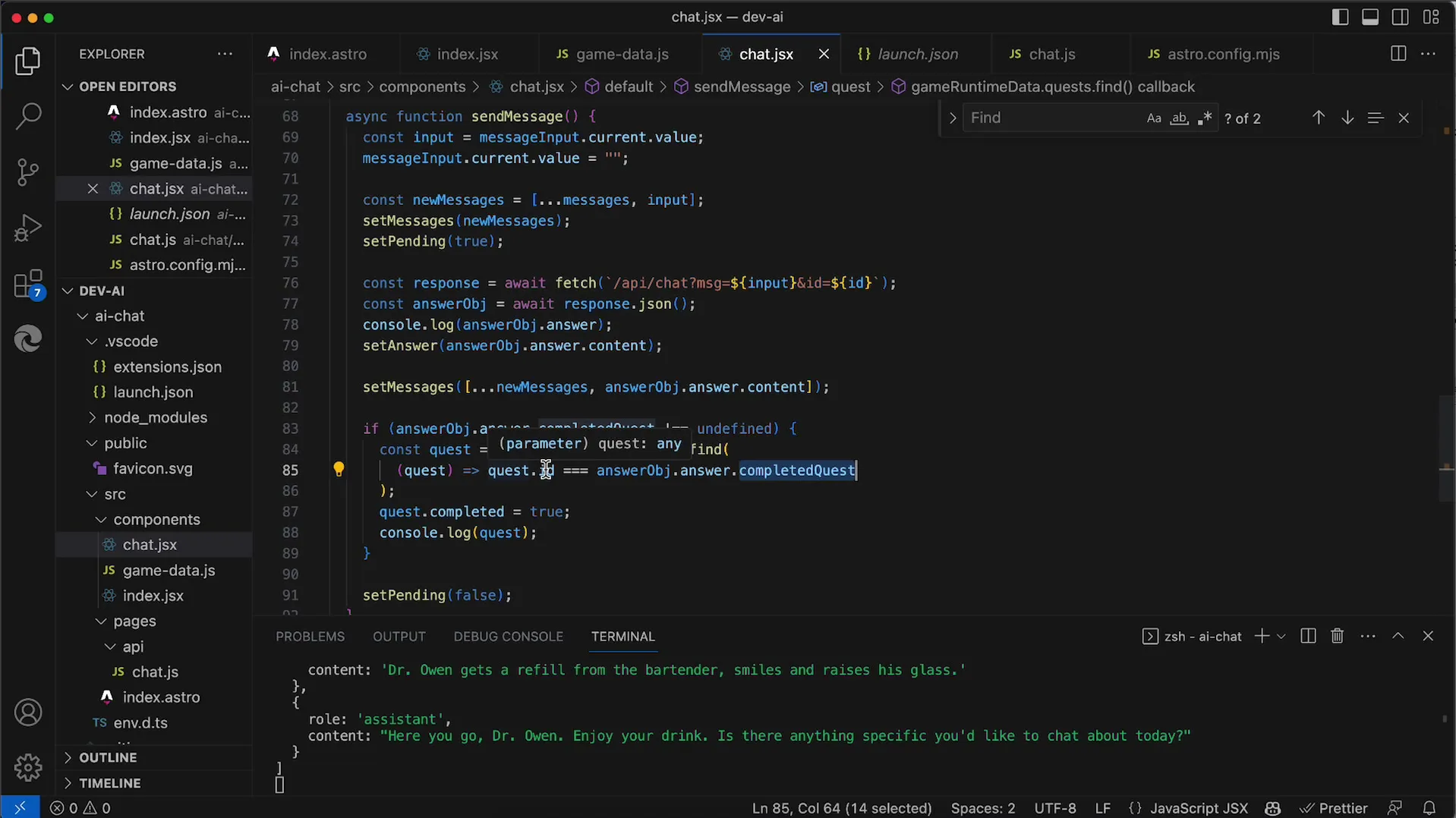1456x818 pixels.
Task: Open Manage gear in activity bar
Action: 28,767
